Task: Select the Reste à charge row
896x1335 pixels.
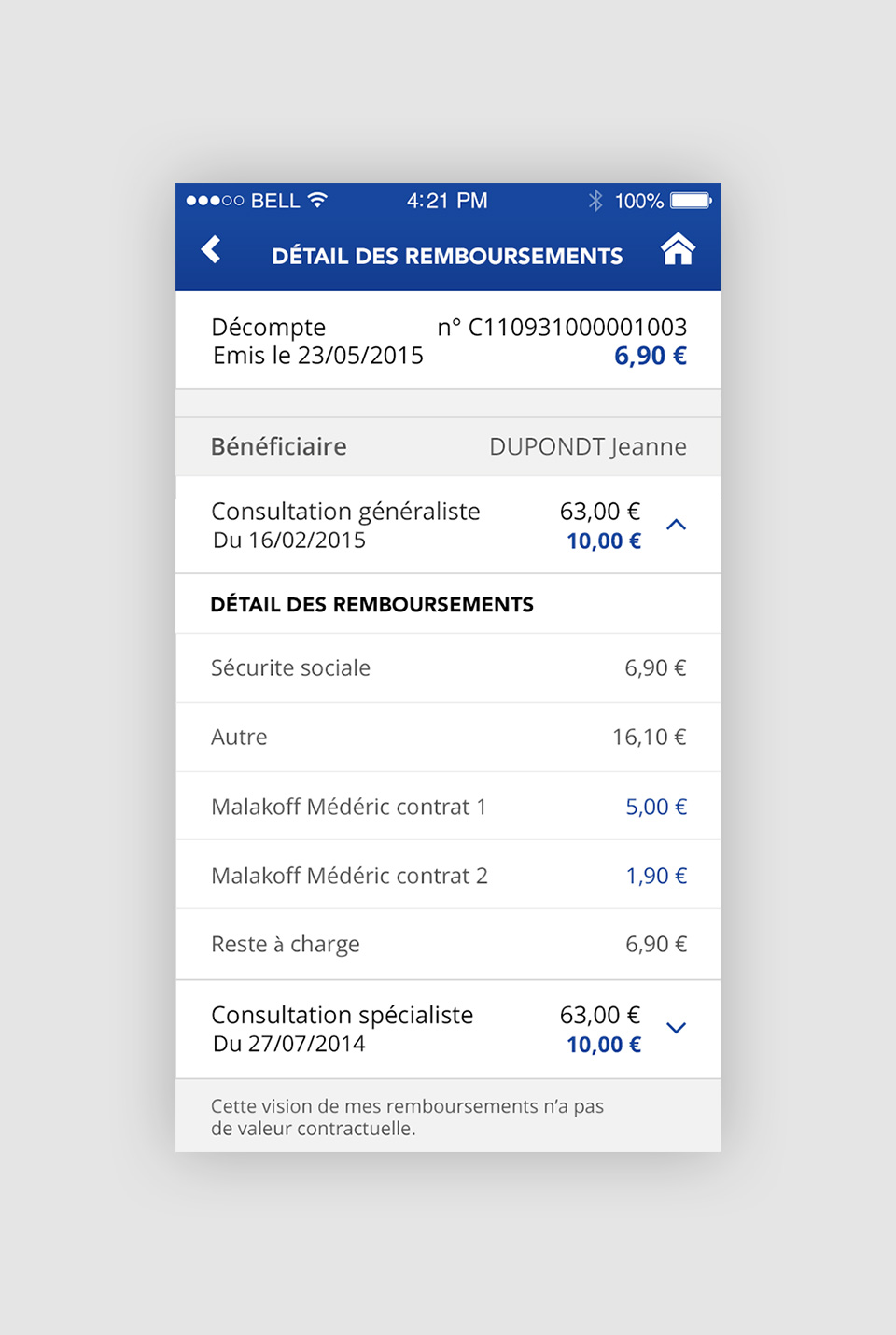Action: [448, 945]
